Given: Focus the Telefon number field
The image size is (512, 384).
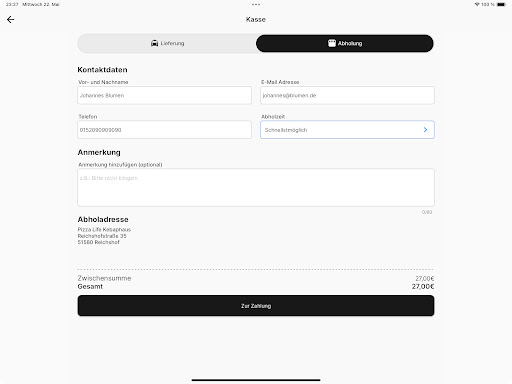Looking at the screenshot, I should pyautogui.click(x=164, y=130).
